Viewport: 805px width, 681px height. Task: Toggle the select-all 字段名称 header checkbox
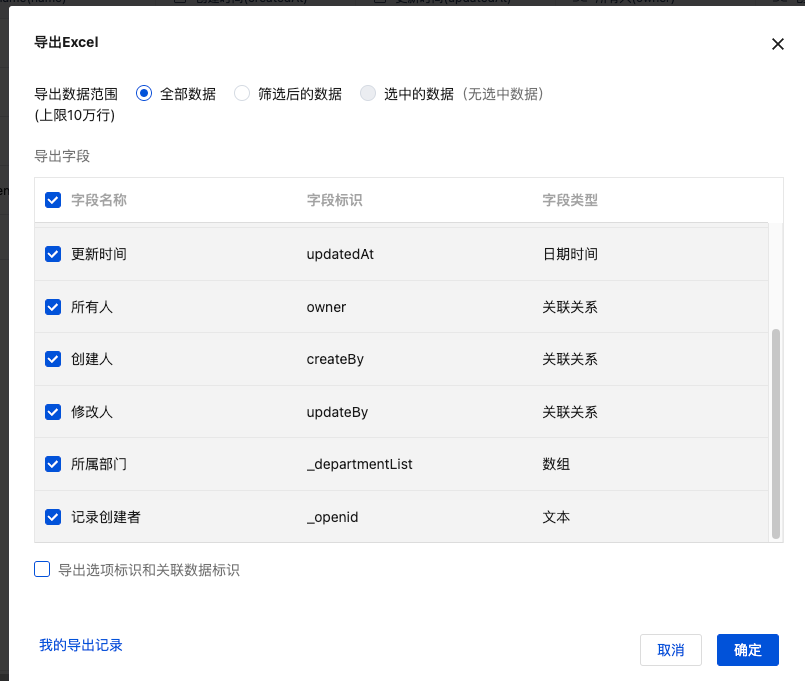click(x=53, y=200)
